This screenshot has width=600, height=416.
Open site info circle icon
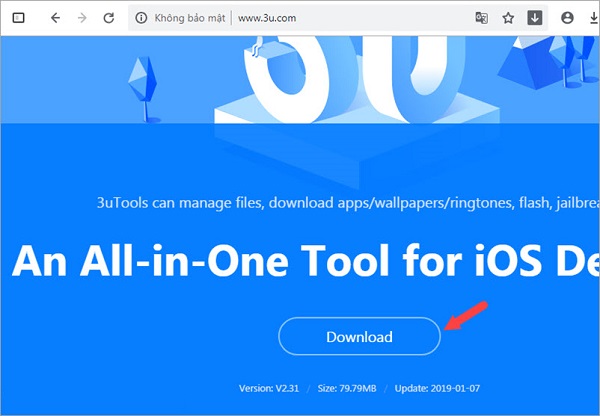(x=141, y=18)
